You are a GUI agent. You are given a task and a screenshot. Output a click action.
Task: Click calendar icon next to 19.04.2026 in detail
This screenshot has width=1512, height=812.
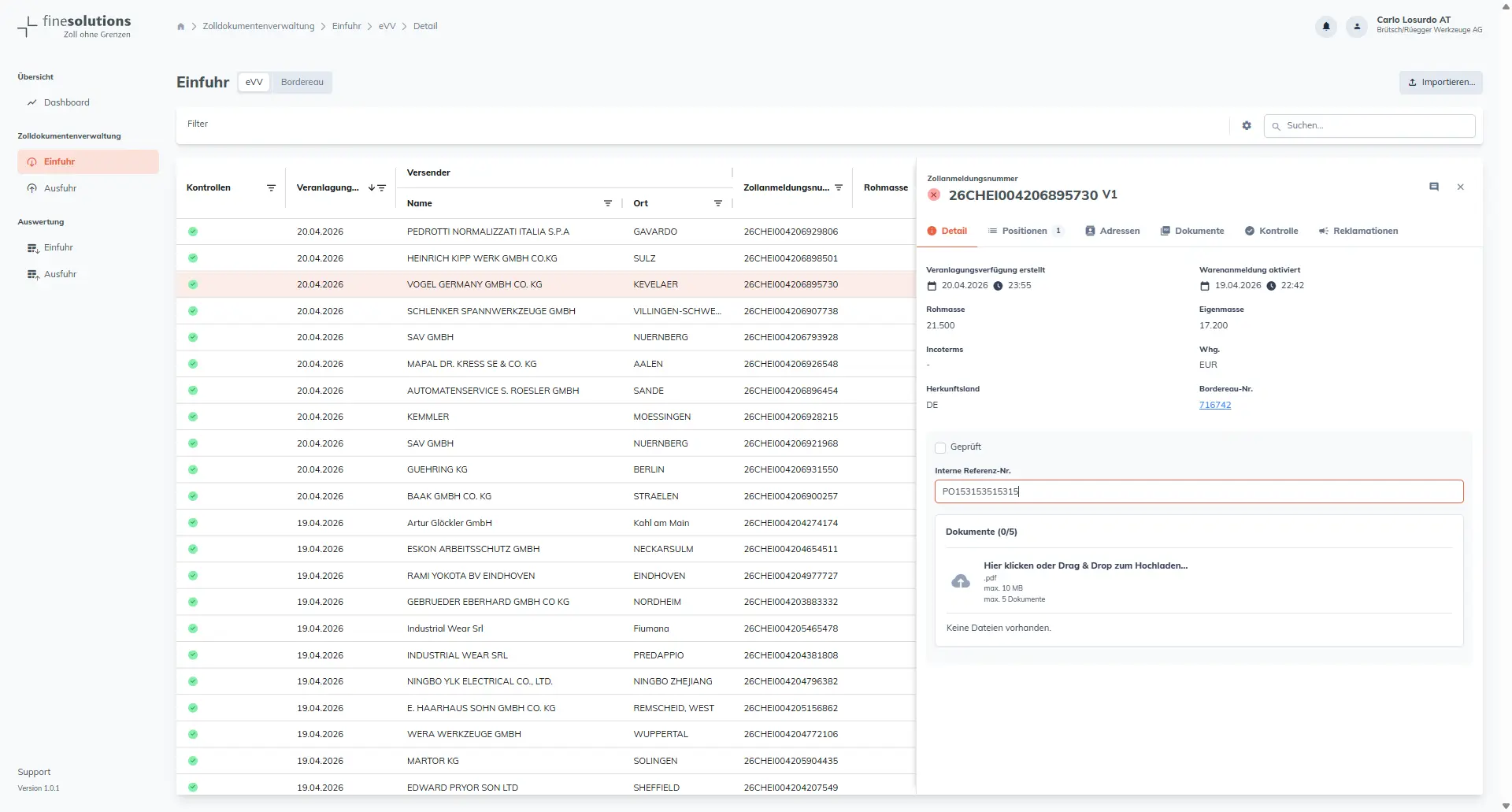(1204, 286)
